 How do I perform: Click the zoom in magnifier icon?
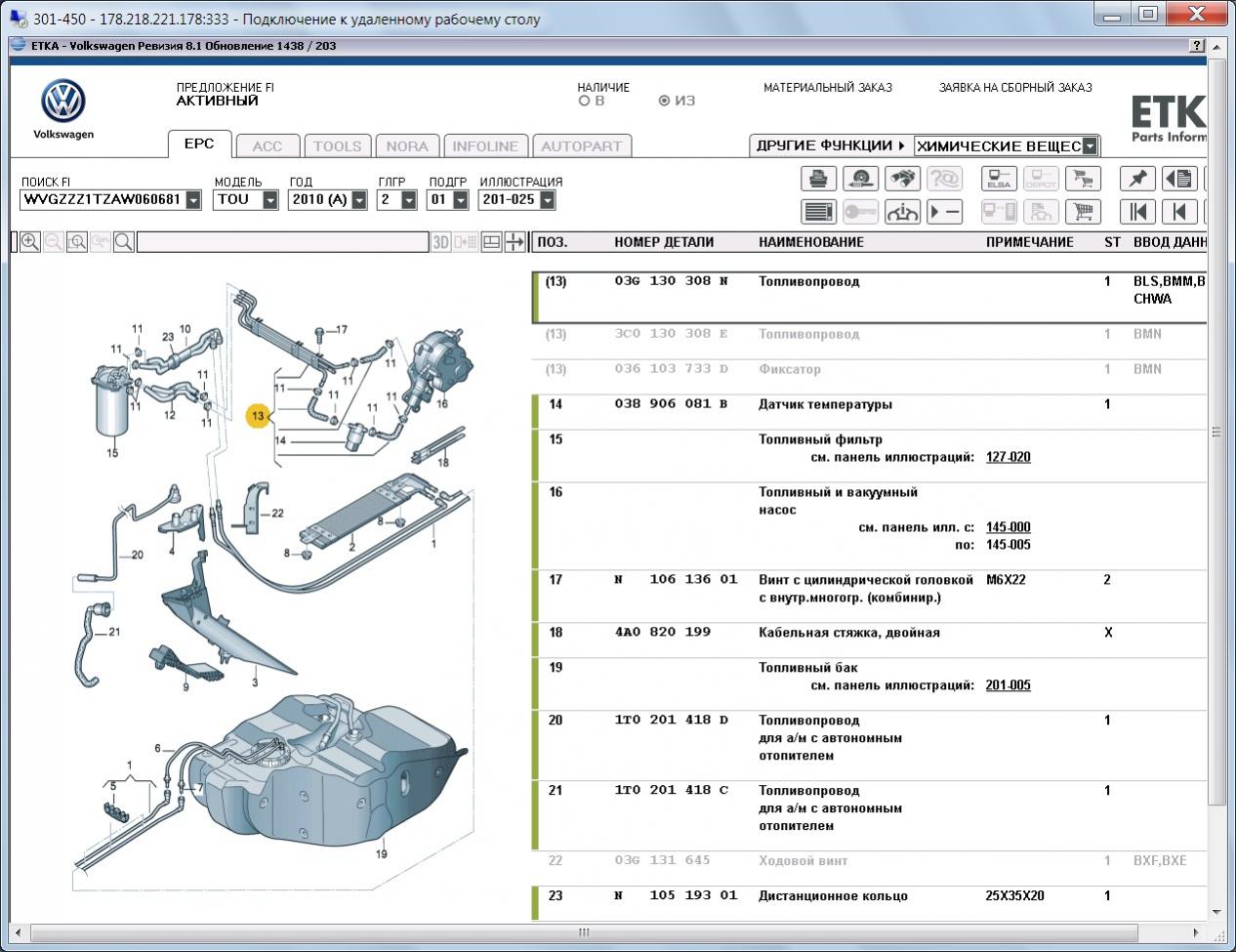point(30,242)
